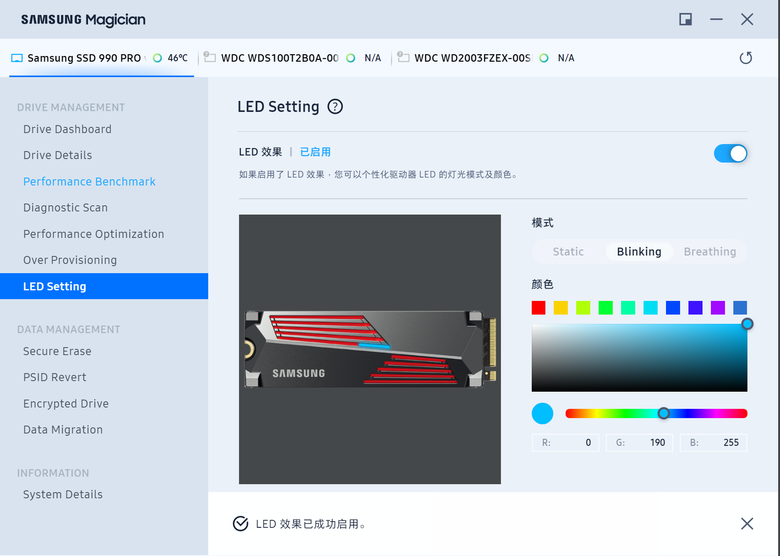Close the Samsung Magician window
The height and width of the screenshot is (556, 780).
point(747,19)
